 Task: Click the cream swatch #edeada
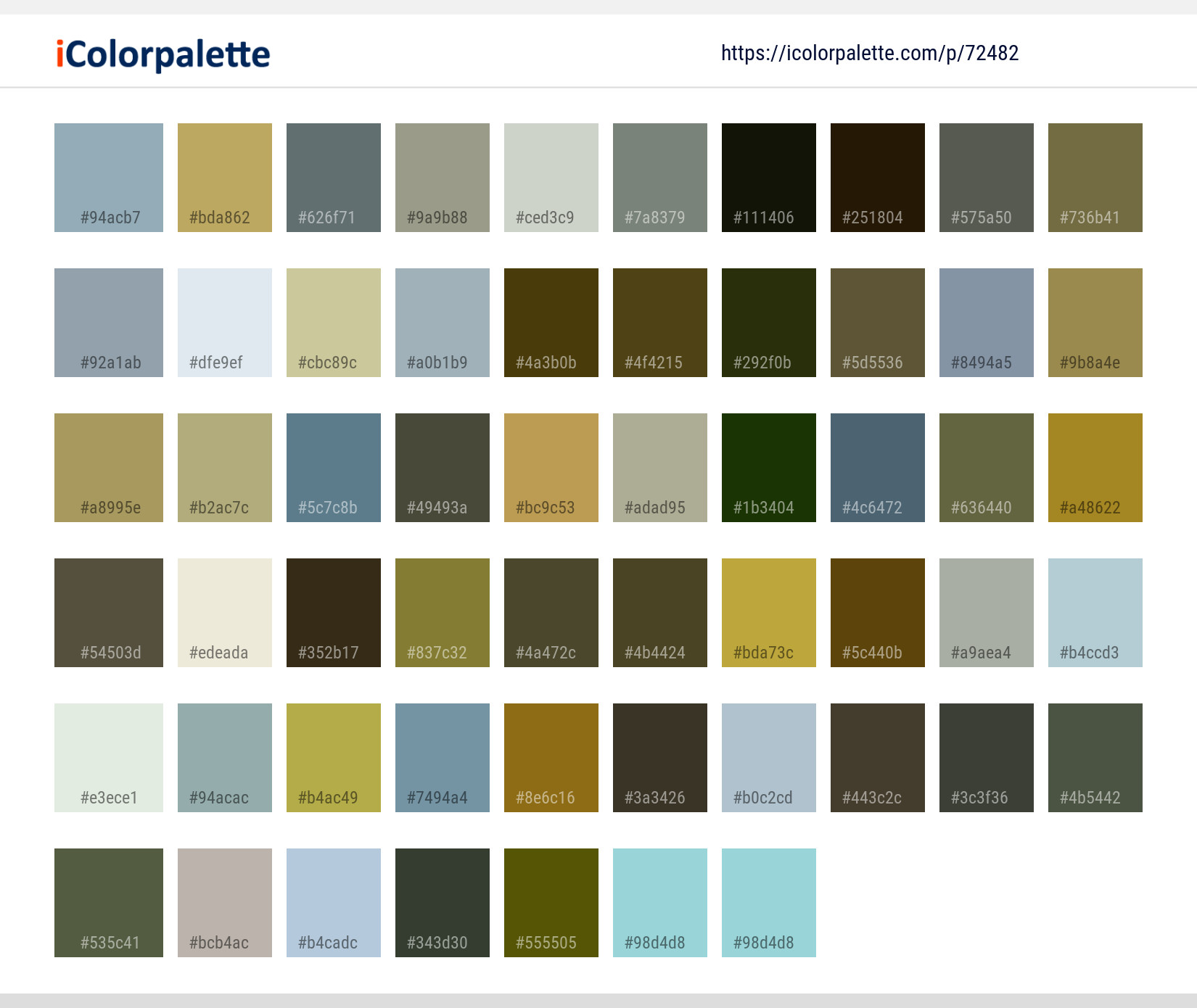click(224, 612)
